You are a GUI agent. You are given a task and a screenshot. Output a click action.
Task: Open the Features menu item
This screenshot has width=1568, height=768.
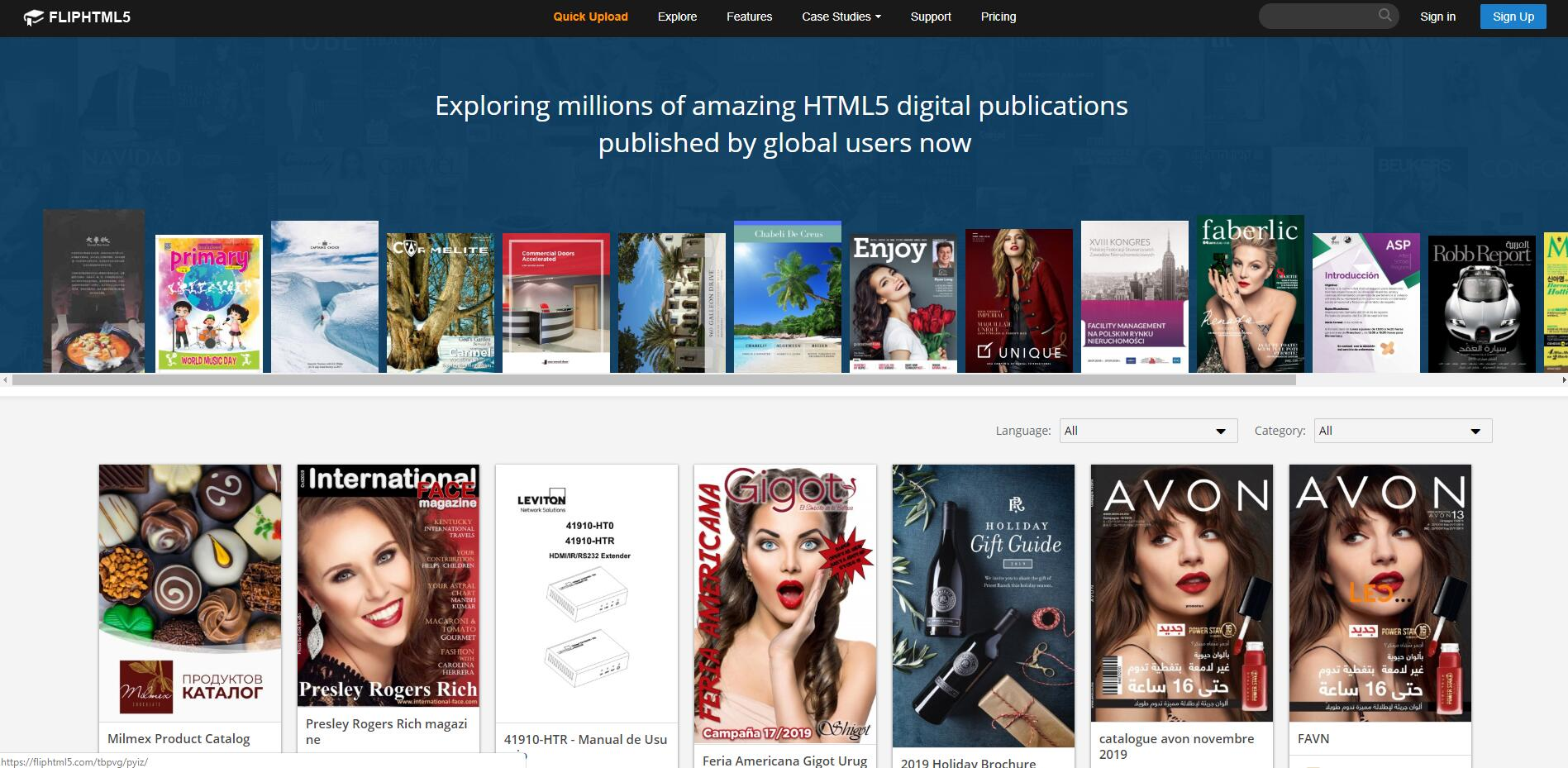(x=749, y=17)
